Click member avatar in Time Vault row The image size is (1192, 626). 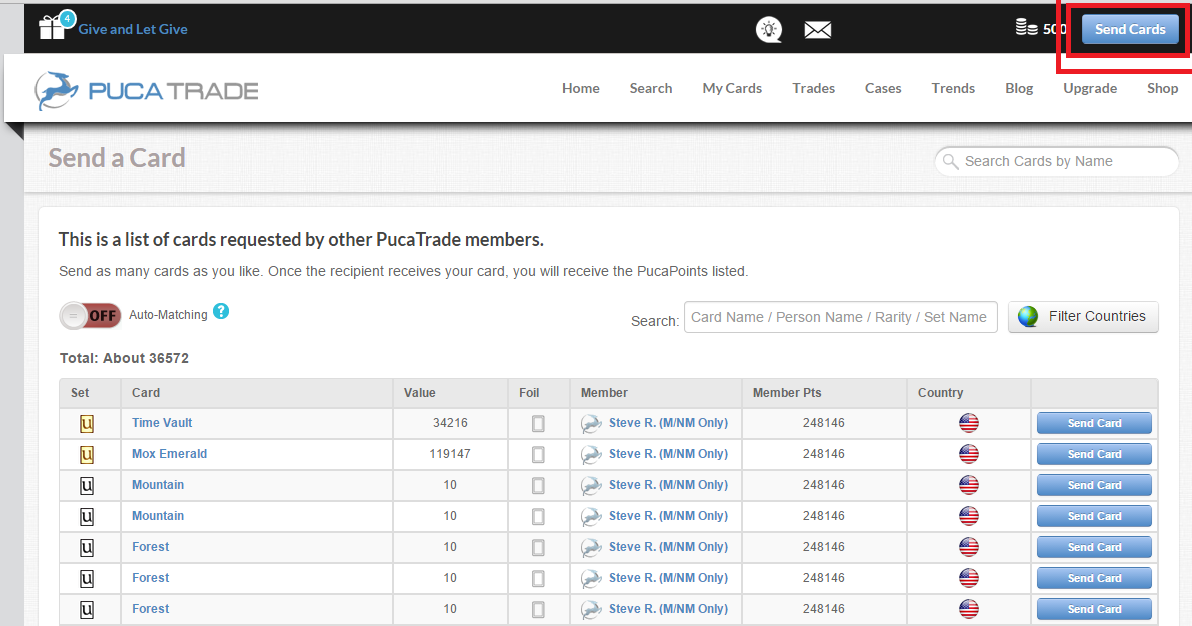[591, 424]
